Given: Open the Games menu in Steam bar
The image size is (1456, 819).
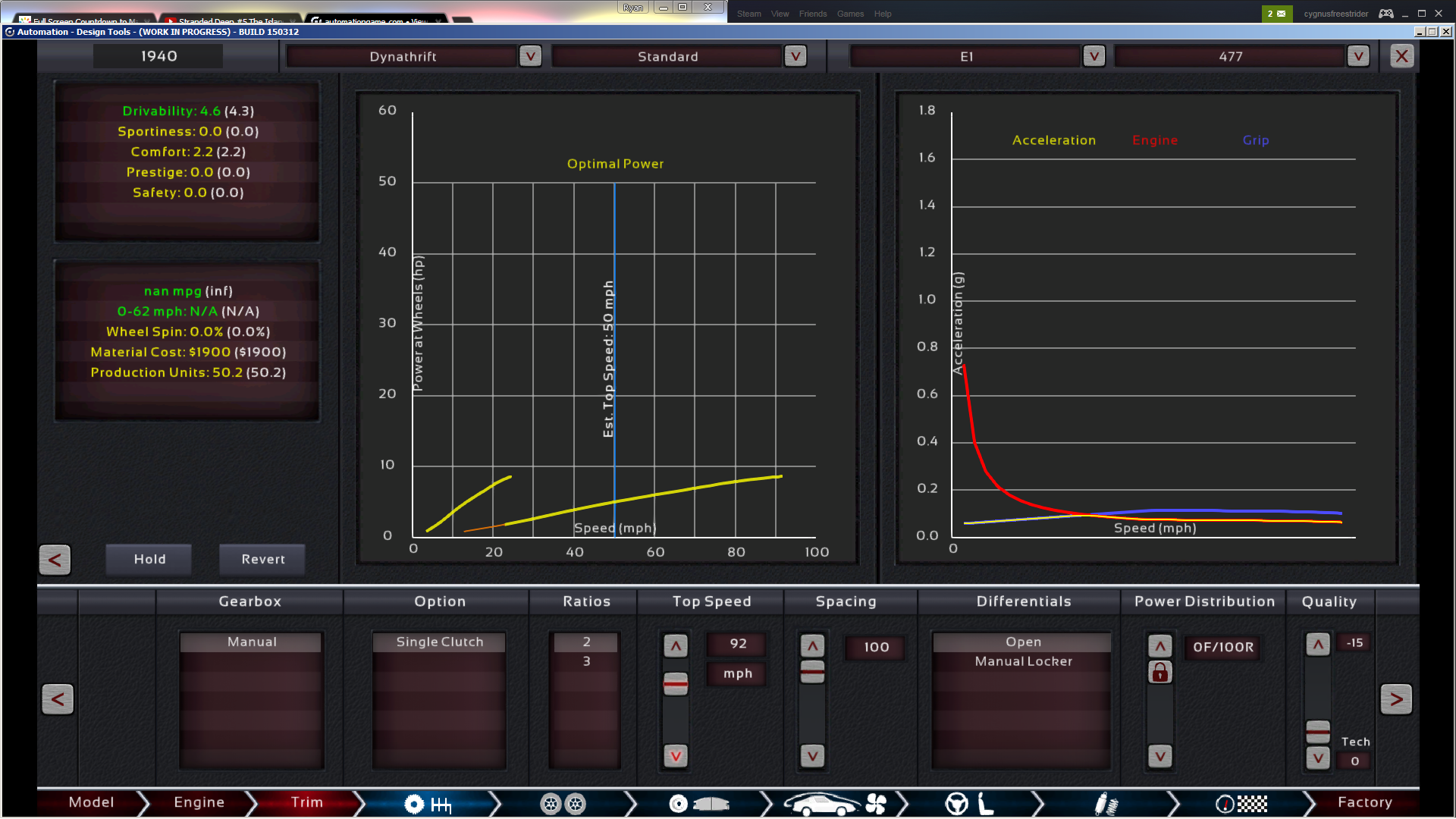Looking at the screenshot, I should 850,14.
